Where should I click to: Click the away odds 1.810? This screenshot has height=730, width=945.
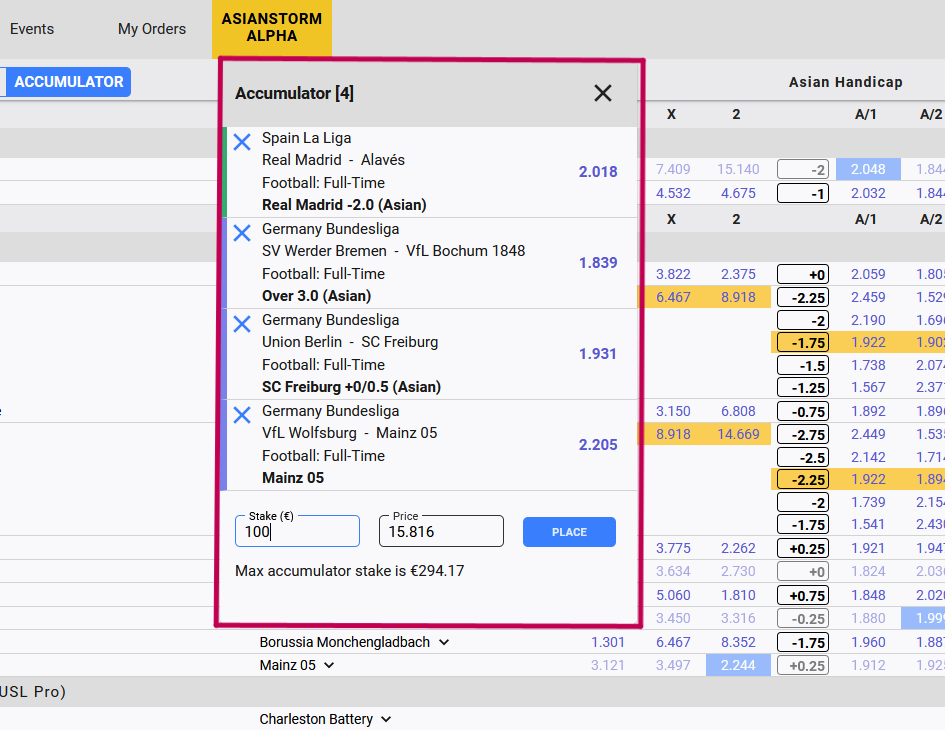(738, 596)
